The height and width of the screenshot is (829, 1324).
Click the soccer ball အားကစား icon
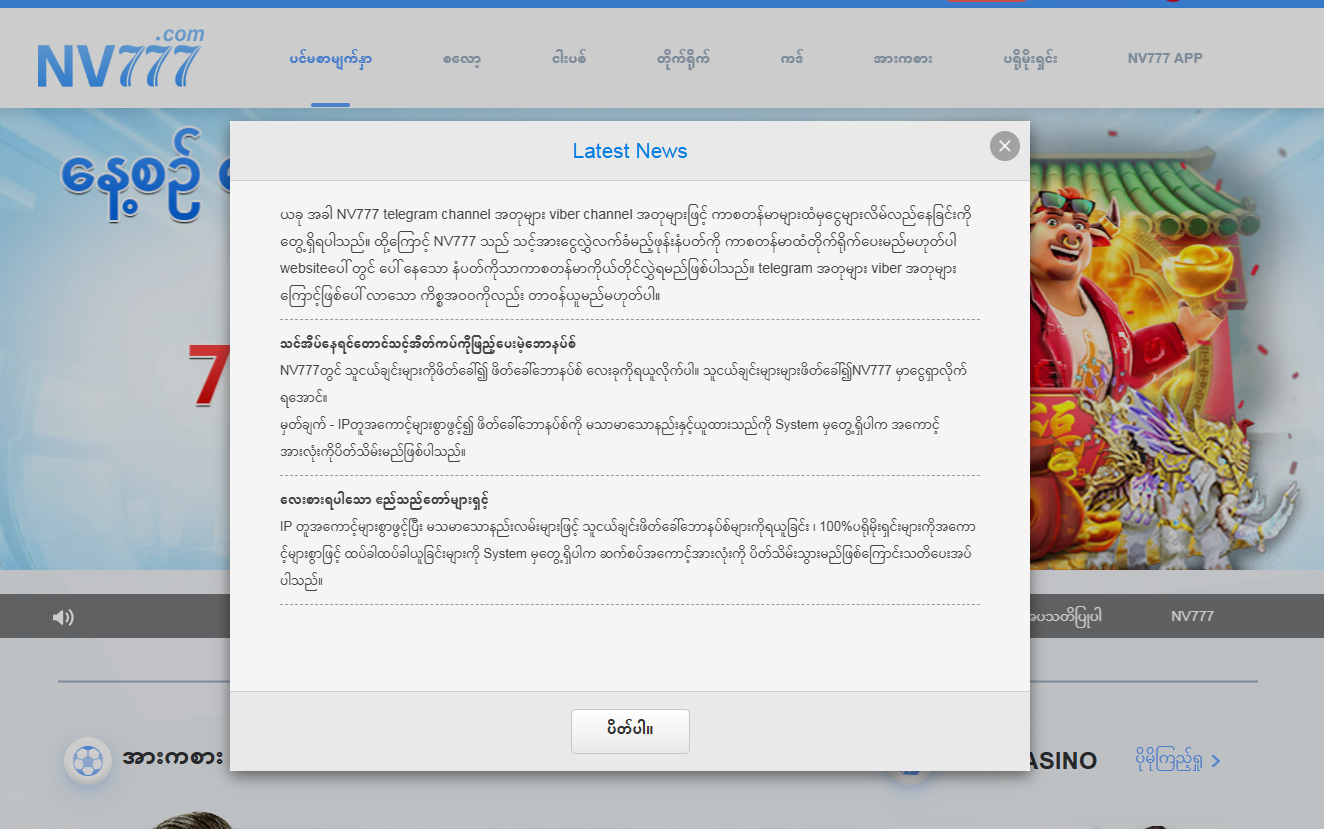click(88, 762)
